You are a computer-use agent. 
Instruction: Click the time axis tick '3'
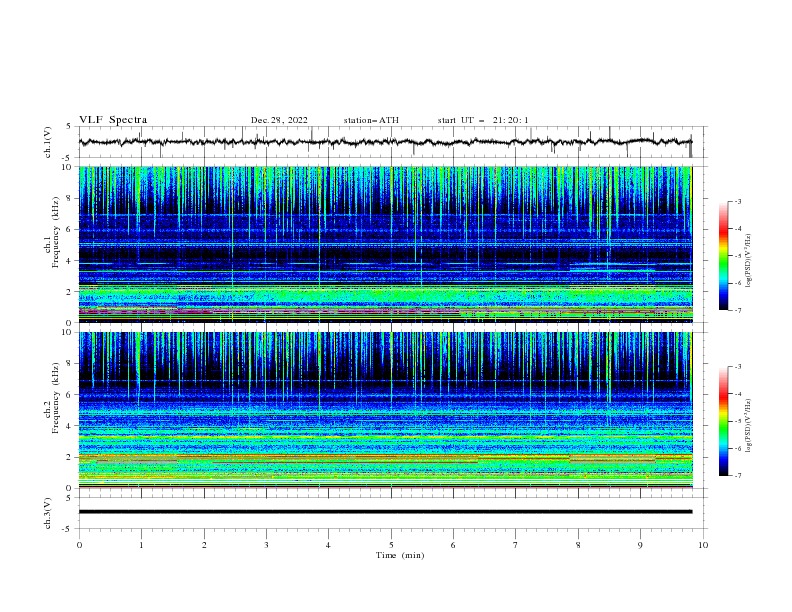click(x=266, y=545)
